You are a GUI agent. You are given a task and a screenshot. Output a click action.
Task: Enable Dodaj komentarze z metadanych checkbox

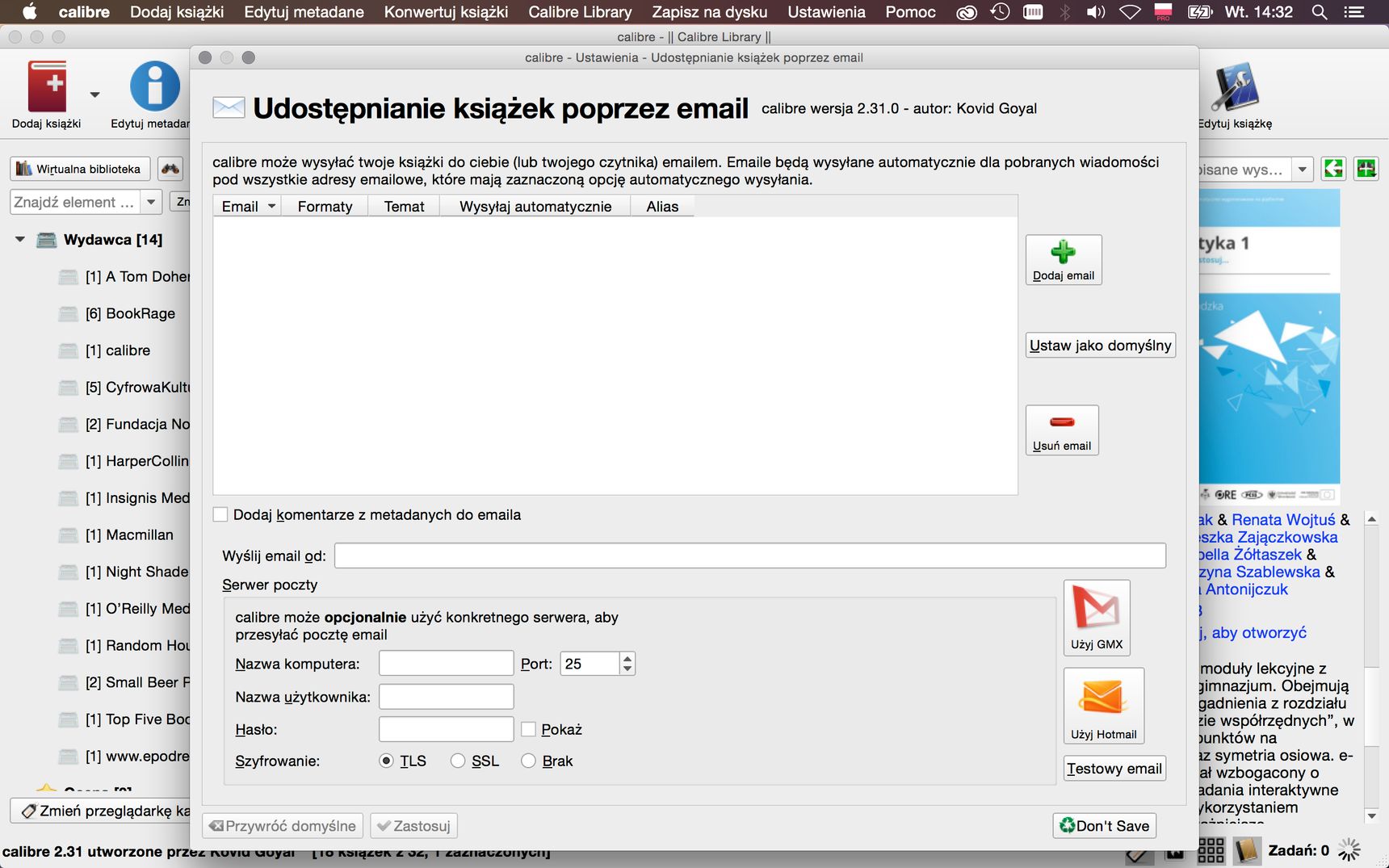[x=220, y=514]
